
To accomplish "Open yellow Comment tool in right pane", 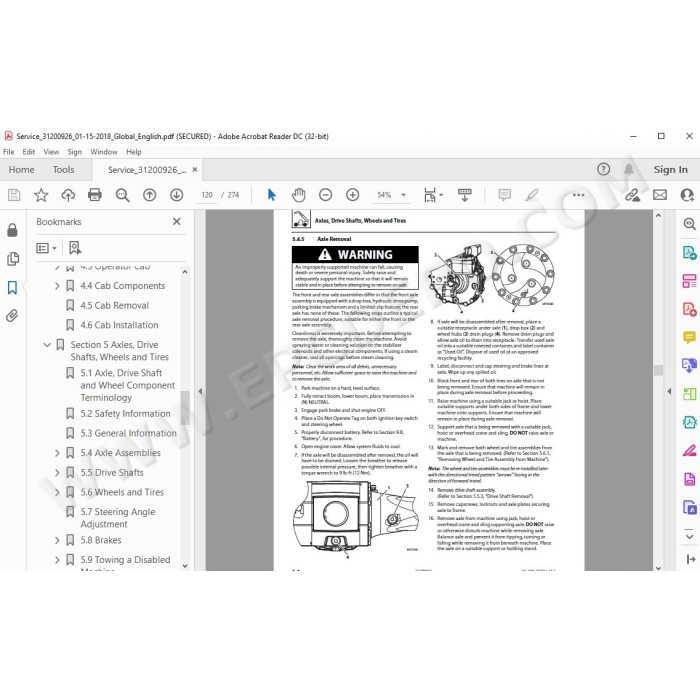I will pyautogui.click(x=690, y=337).
